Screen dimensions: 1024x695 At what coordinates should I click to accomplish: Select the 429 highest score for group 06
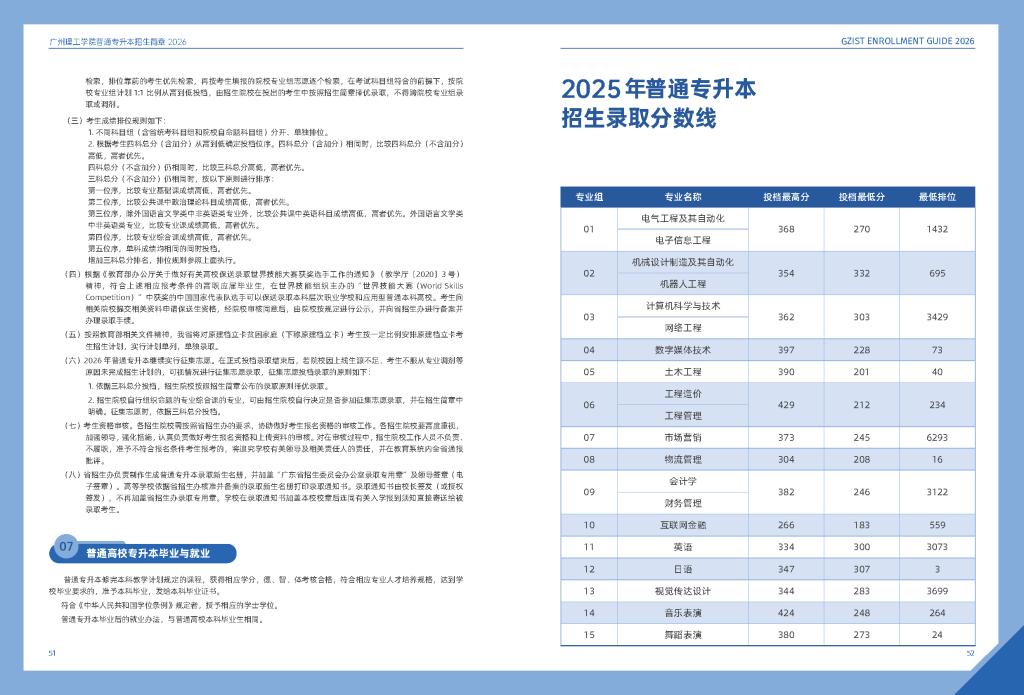click(x=786, y=404)
